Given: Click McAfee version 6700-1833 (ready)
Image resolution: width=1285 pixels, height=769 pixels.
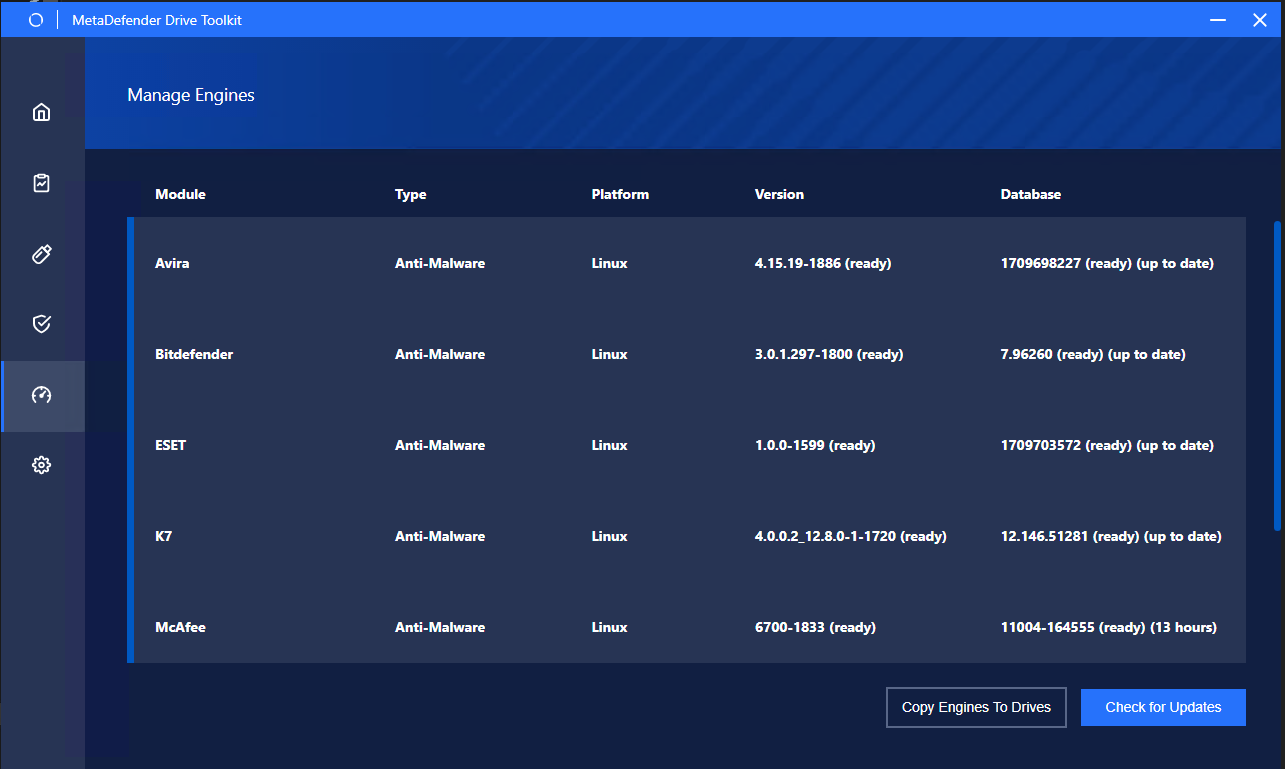Looking at the screenshot, I should [x=815, y=628].
